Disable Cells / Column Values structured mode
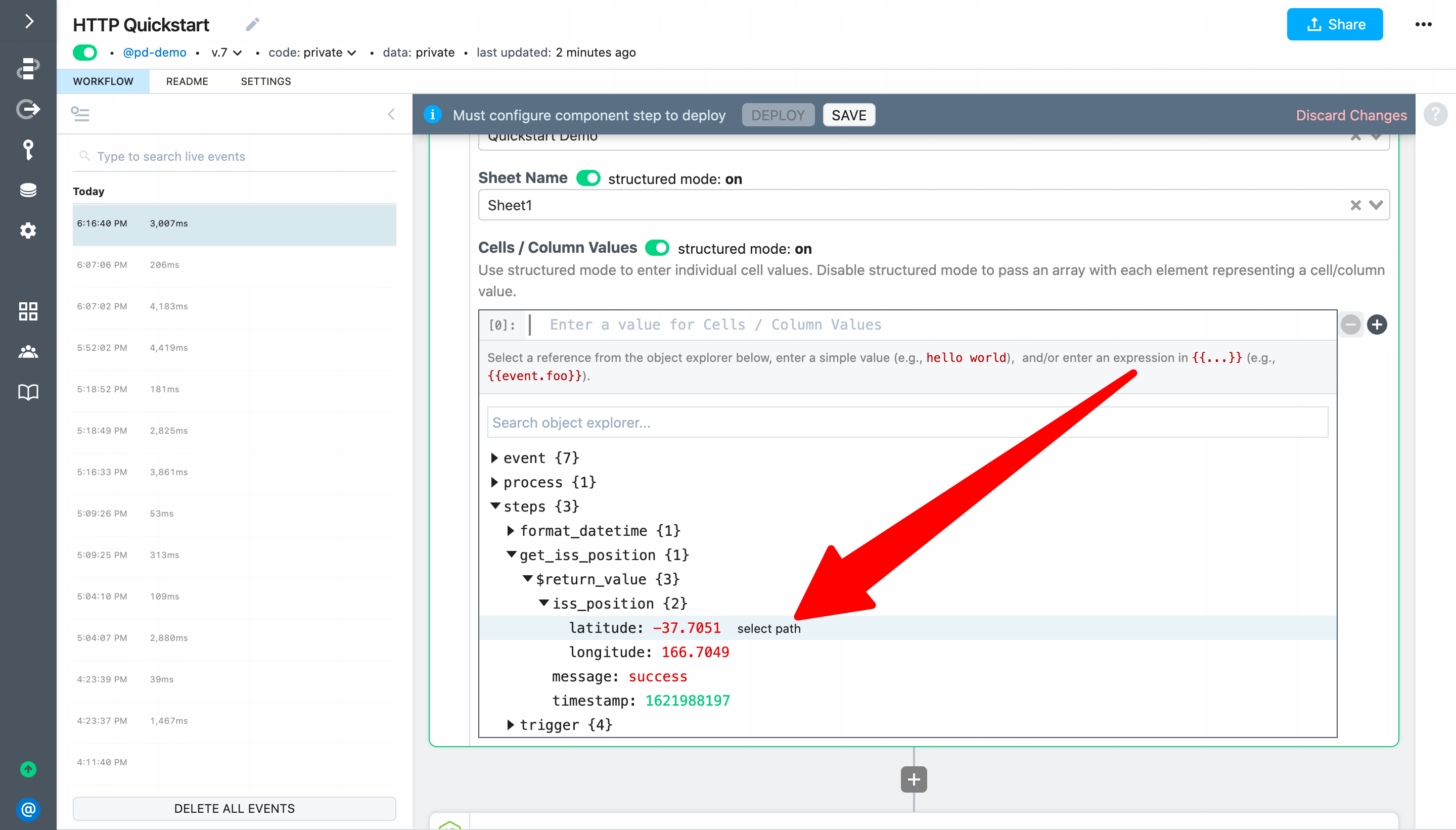This screenshot has width=1456, height=830. point(657,248)
